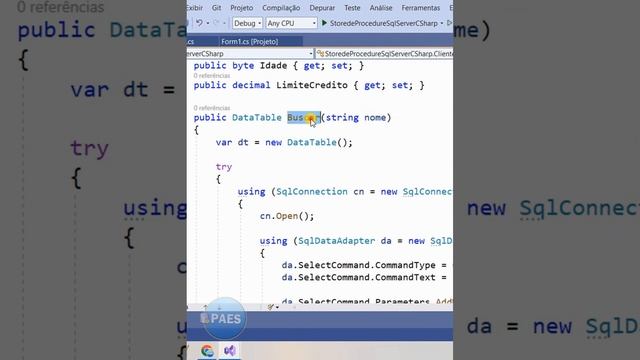Image resolution: width=640 pixels, height=360 pixels.
Task: Expand the startup project dropdown arrow
Action: (x=442, y=23)
